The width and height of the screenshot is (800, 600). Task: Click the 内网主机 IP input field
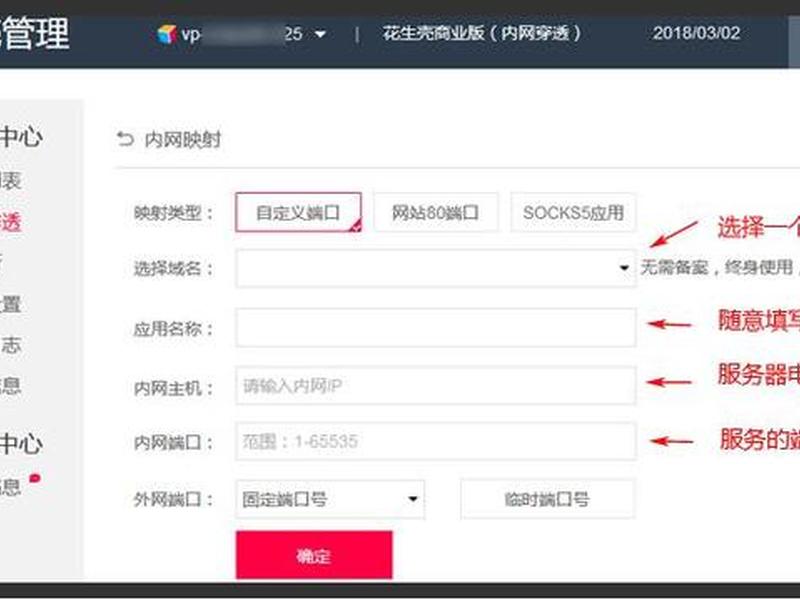point(436,386)
